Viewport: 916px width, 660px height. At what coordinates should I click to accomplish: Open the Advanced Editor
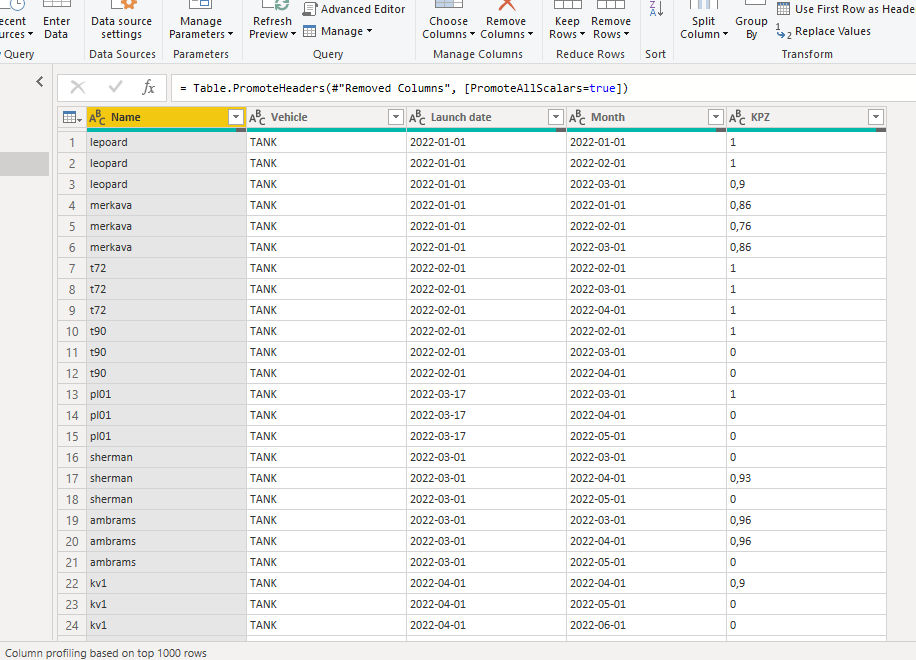pos(354,9)
